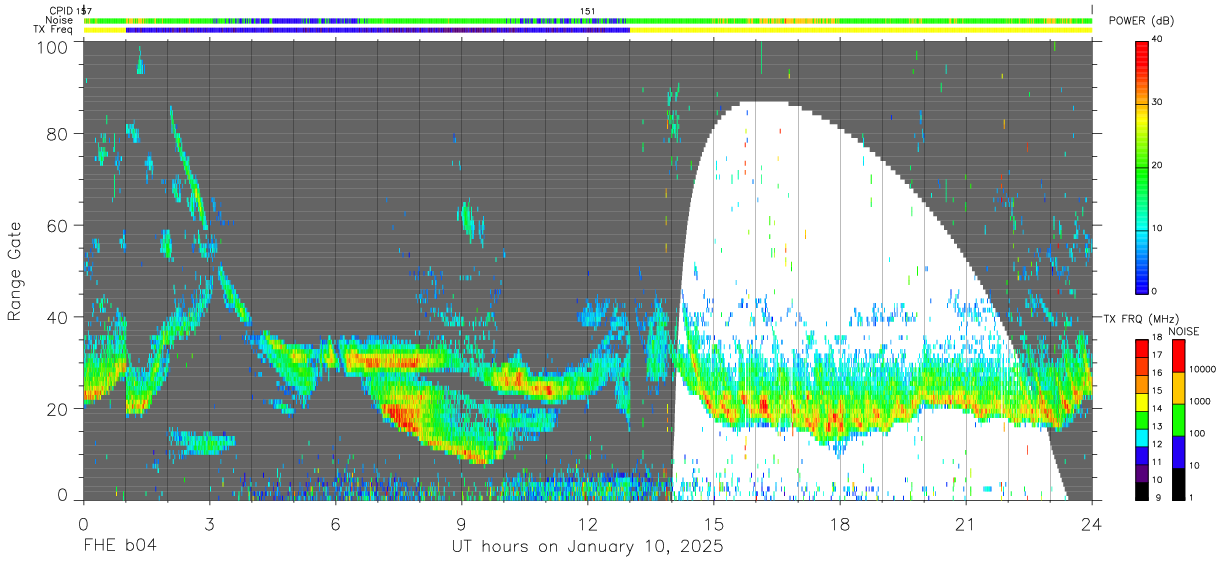Click the 18 tick label on the UT hours axis
The height and width of the screenshot is (567, 1228).
[x=839, y=524]
